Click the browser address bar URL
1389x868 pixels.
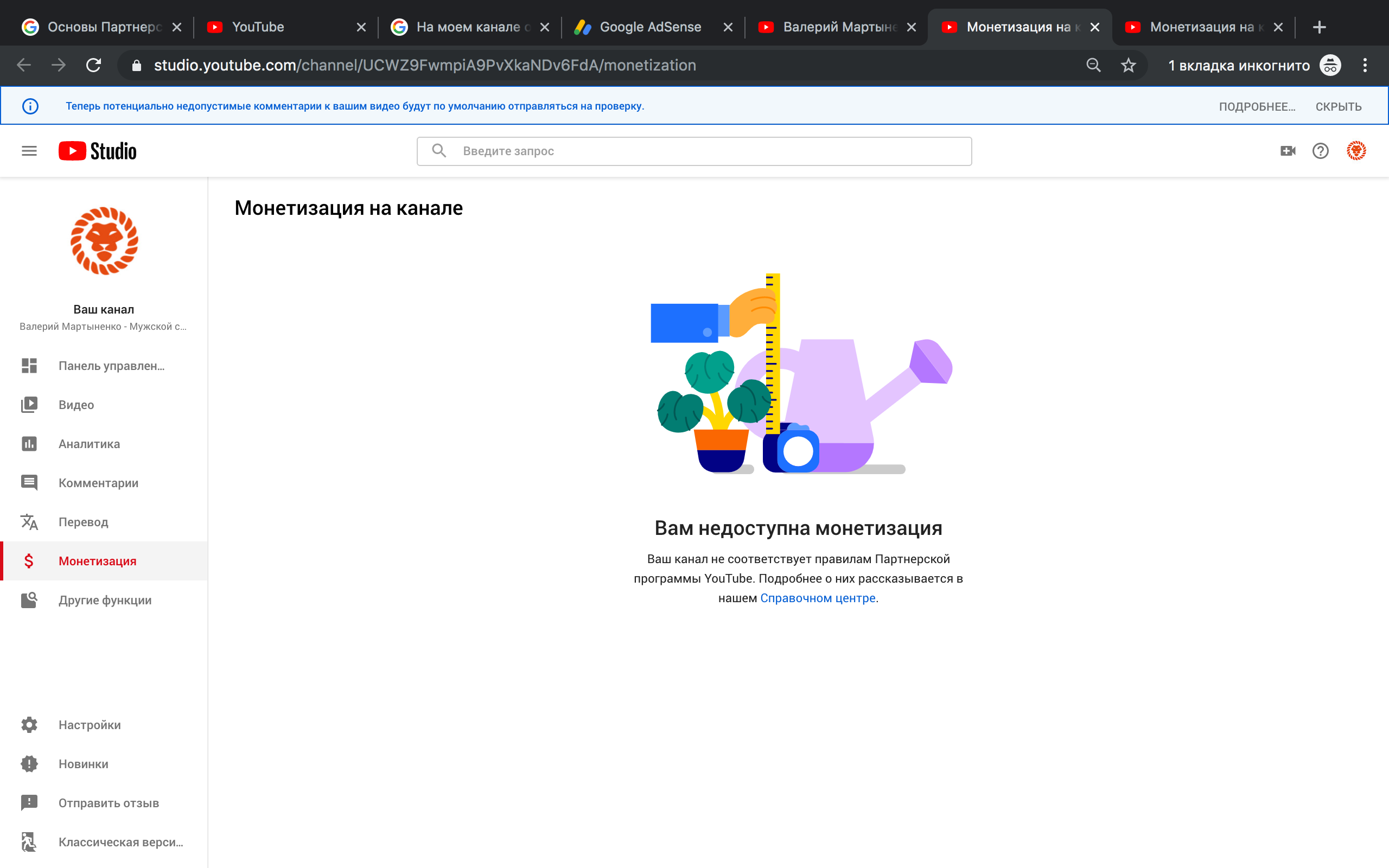point(425,65)
